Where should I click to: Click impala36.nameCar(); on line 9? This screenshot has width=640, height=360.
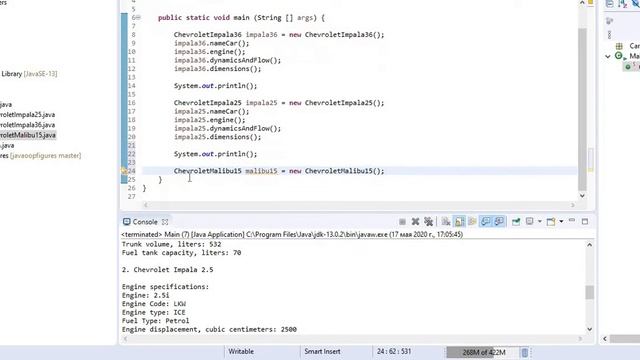(211, 43)
